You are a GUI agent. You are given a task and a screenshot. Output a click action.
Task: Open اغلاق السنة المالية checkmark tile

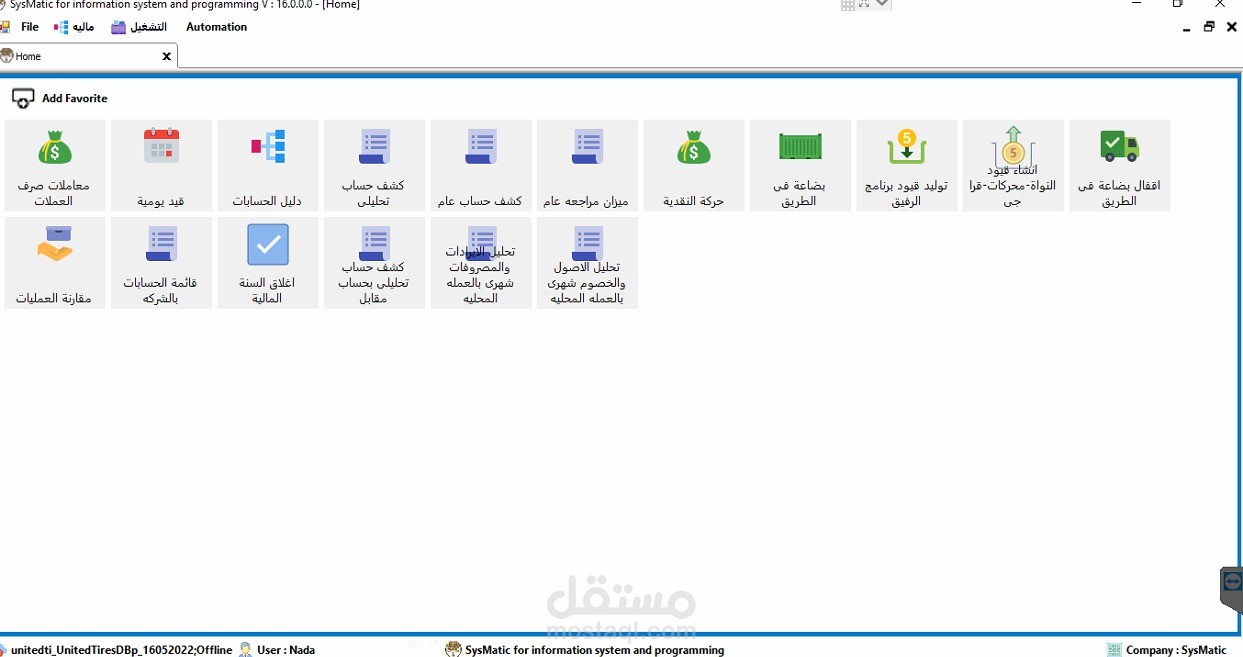(x=268, y=263)
